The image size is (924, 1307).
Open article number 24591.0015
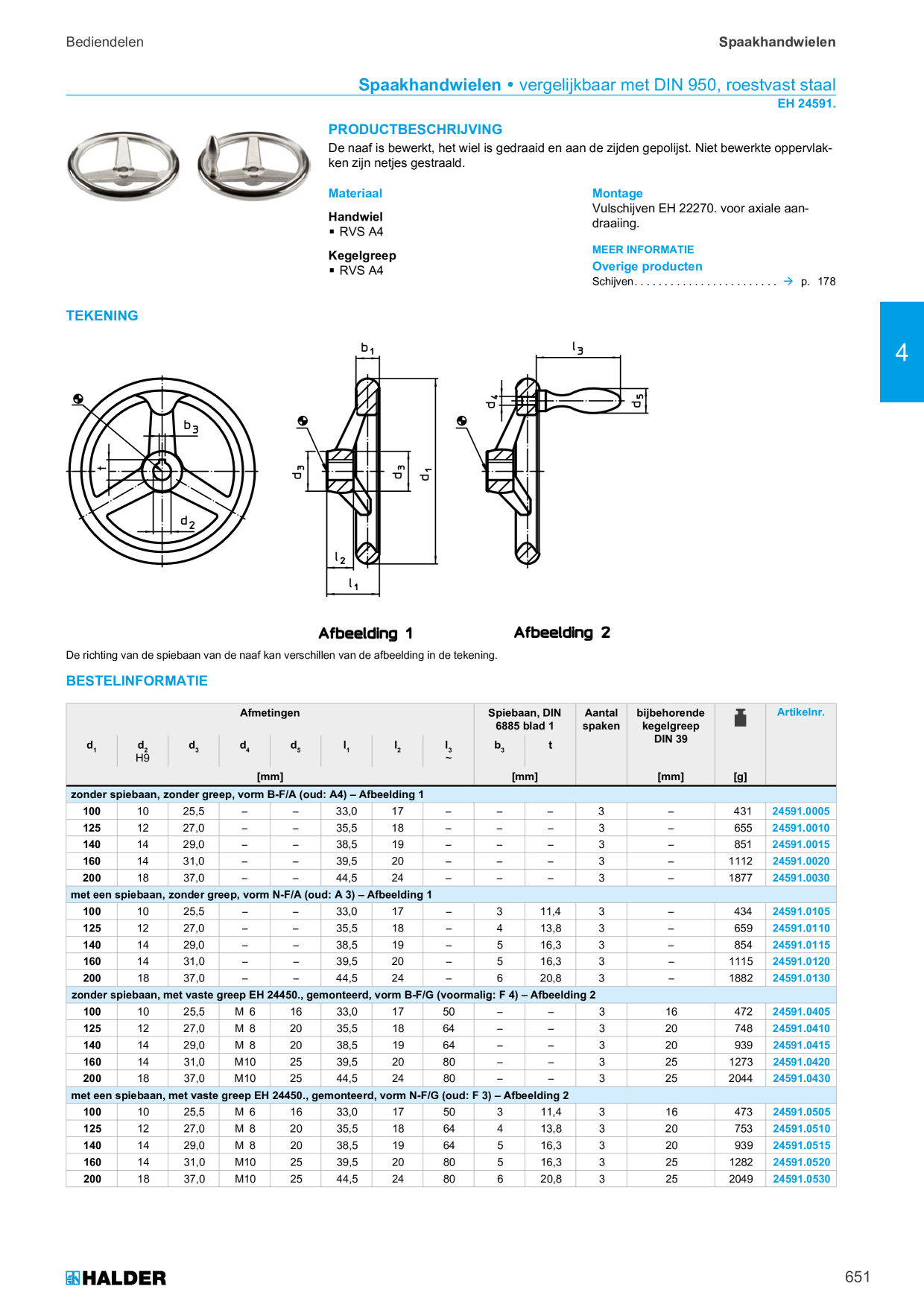click(x=800, y=844)
